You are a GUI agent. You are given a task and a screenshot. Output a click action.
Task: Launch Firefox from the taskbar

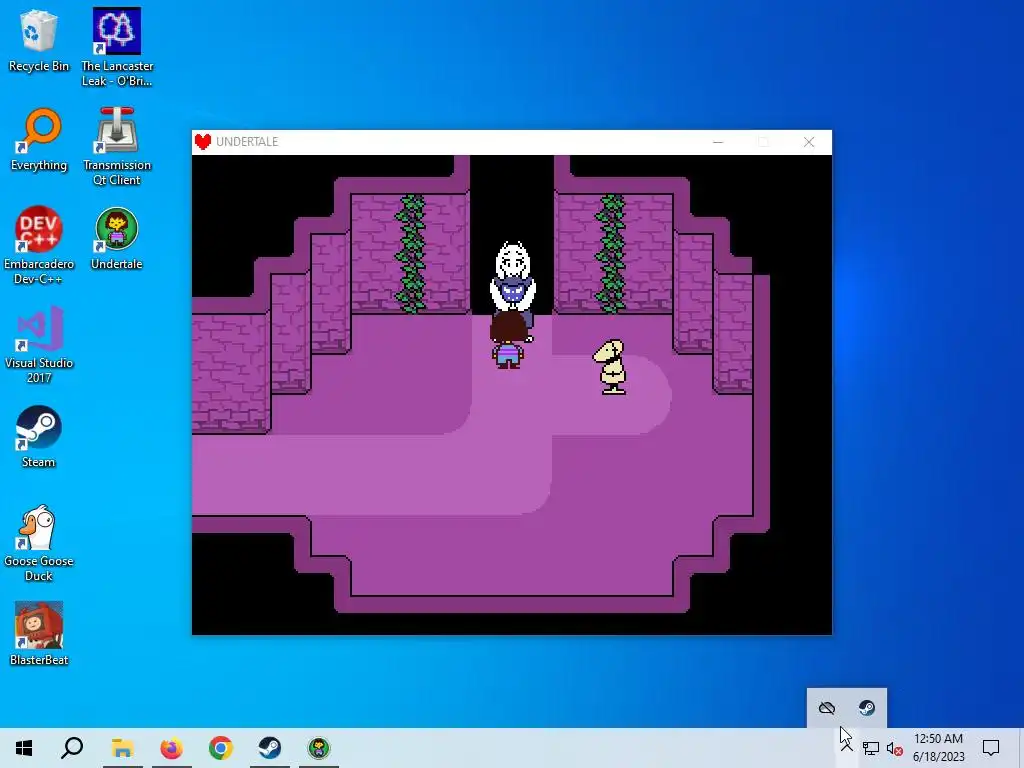[x=172, y=748]
